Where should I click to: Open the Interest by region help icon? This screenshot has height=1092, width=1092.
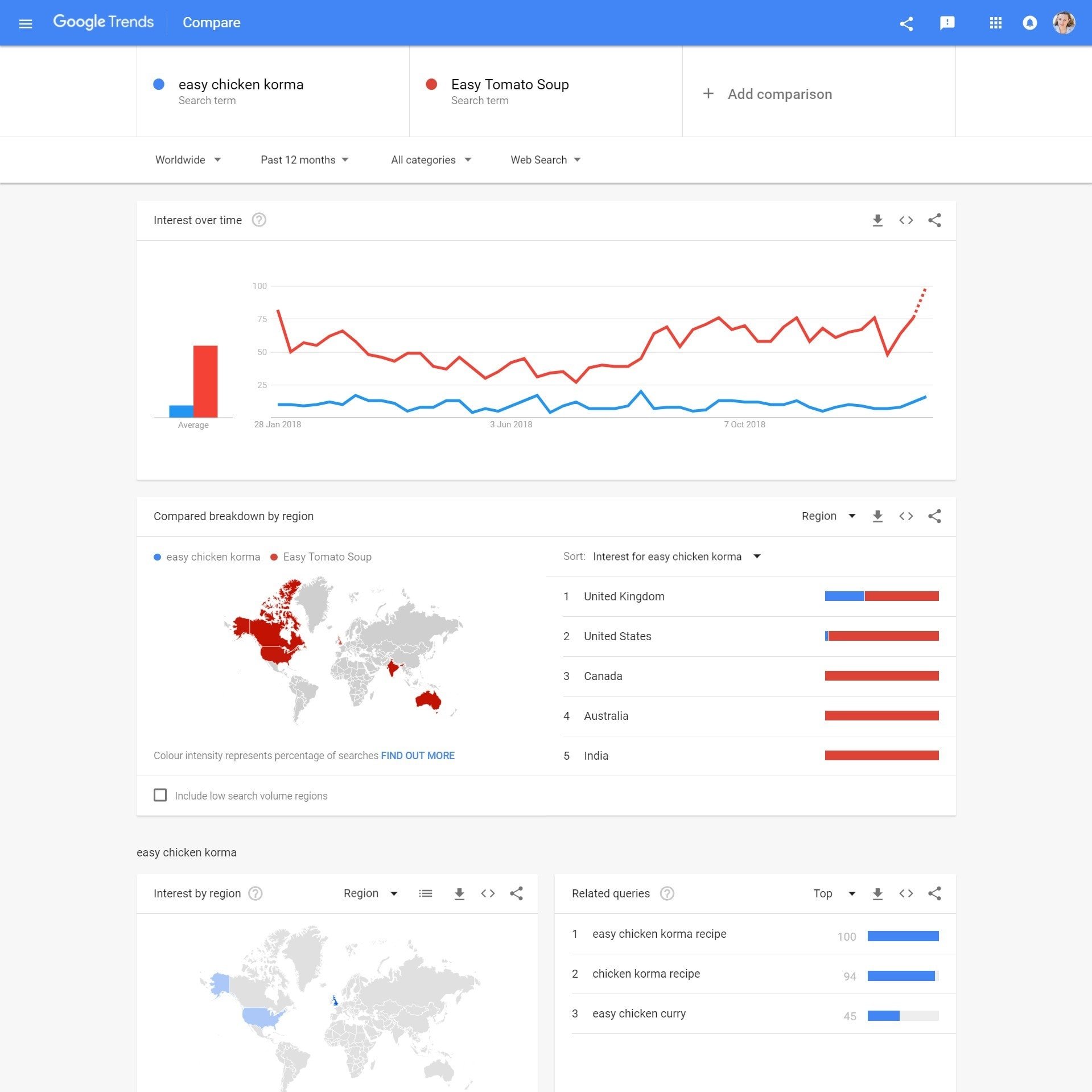[256, 893]
